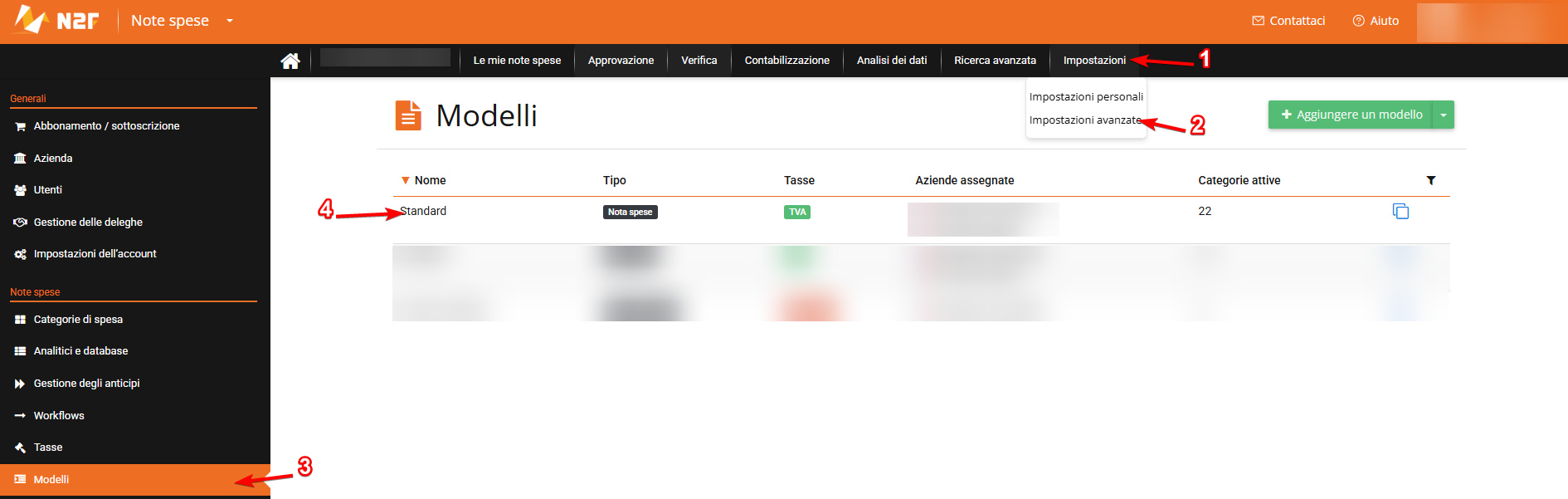The width and height of the screenshot is (1568, 499).
Task: Select Modelli in the sidebar
Action: tap(135, 480)
